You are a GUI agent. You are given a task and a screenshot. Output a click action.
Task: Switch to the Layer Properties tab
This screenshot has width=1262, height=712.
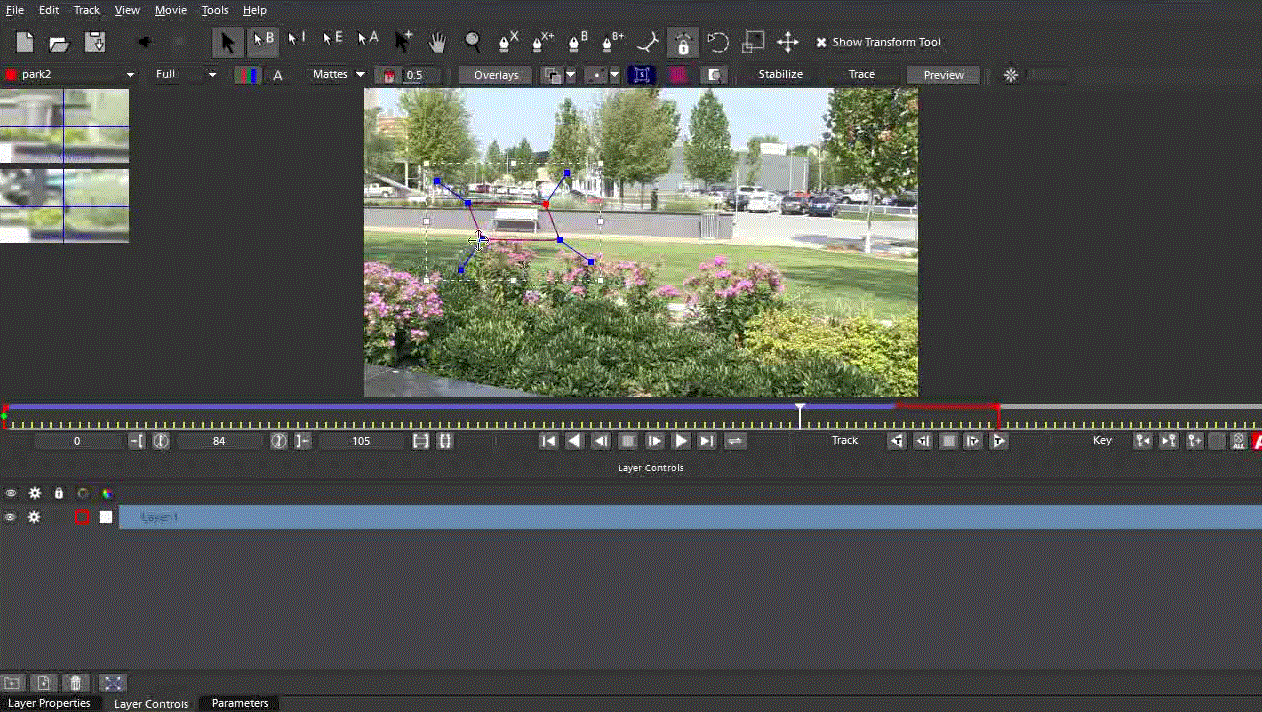[x=49, y=704]
